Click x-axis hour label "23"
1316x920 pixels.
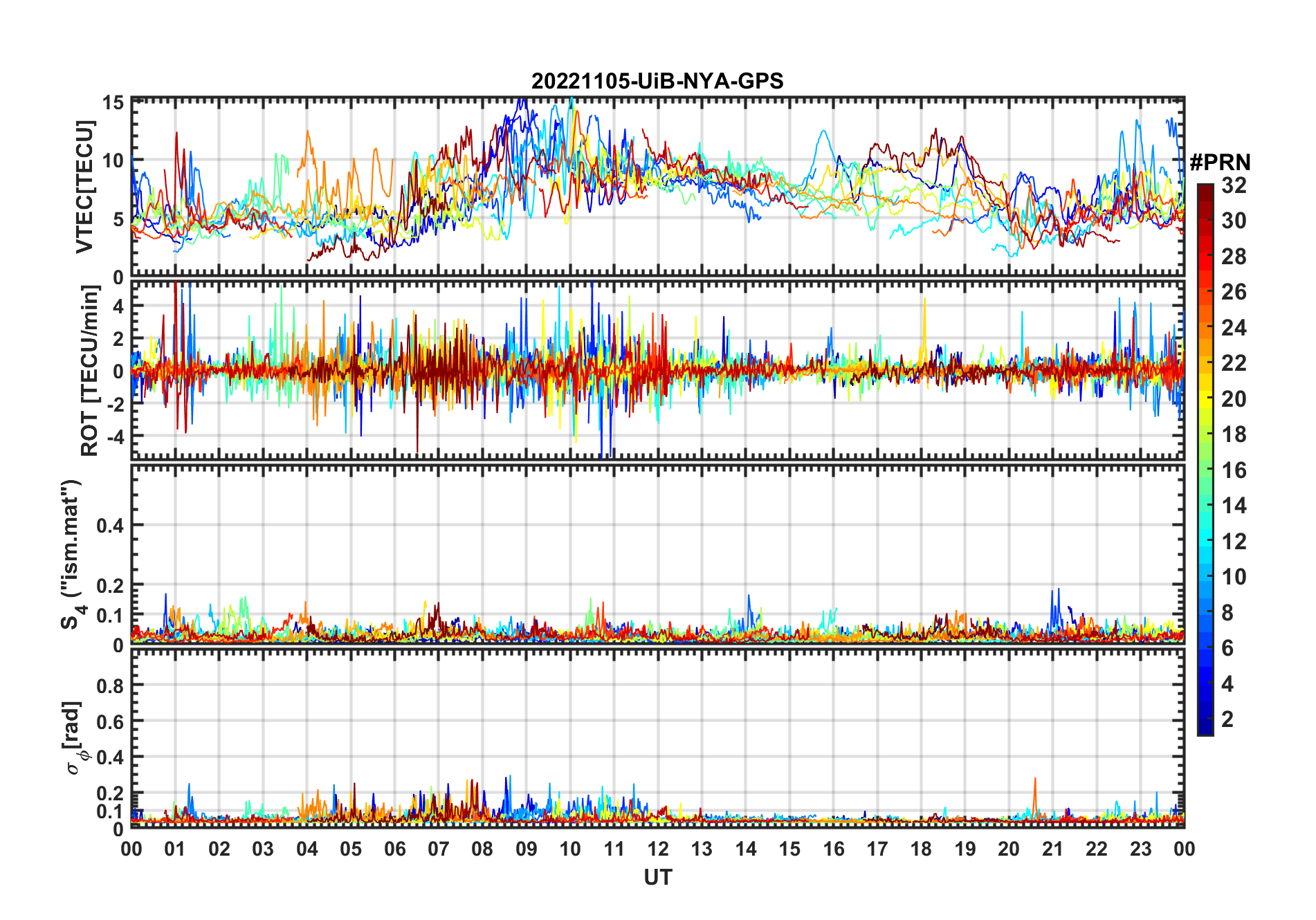click(1141, 849)
